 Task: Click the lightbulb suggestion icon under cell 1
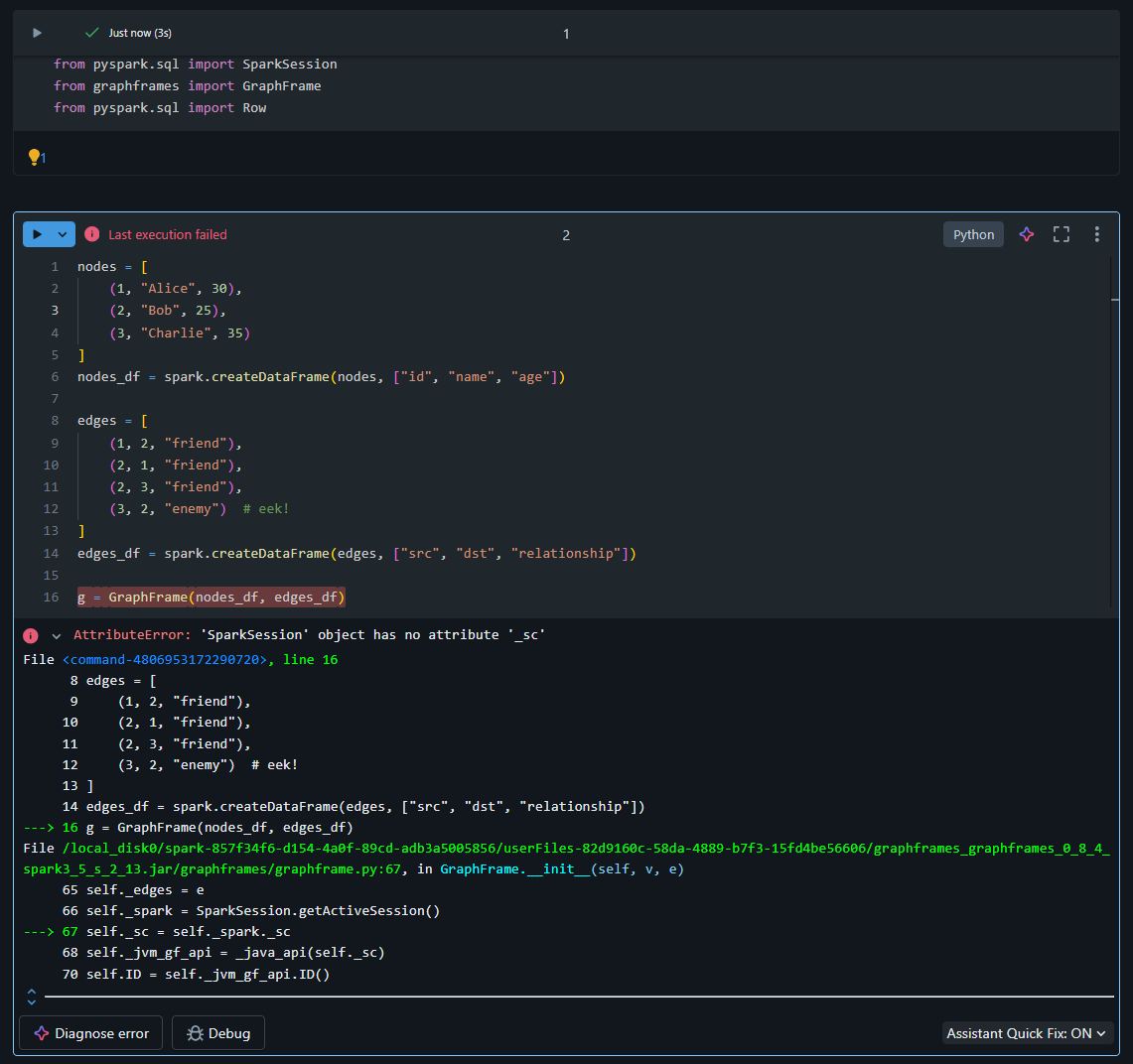(x=34, y=157)
